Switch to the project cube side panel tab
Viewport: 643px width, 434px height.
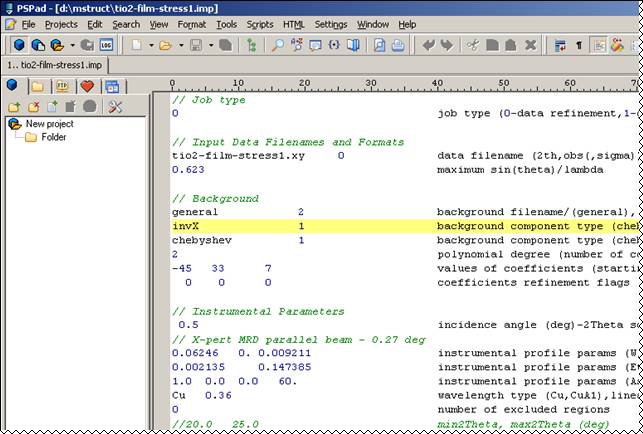click(x=13, y=85)
